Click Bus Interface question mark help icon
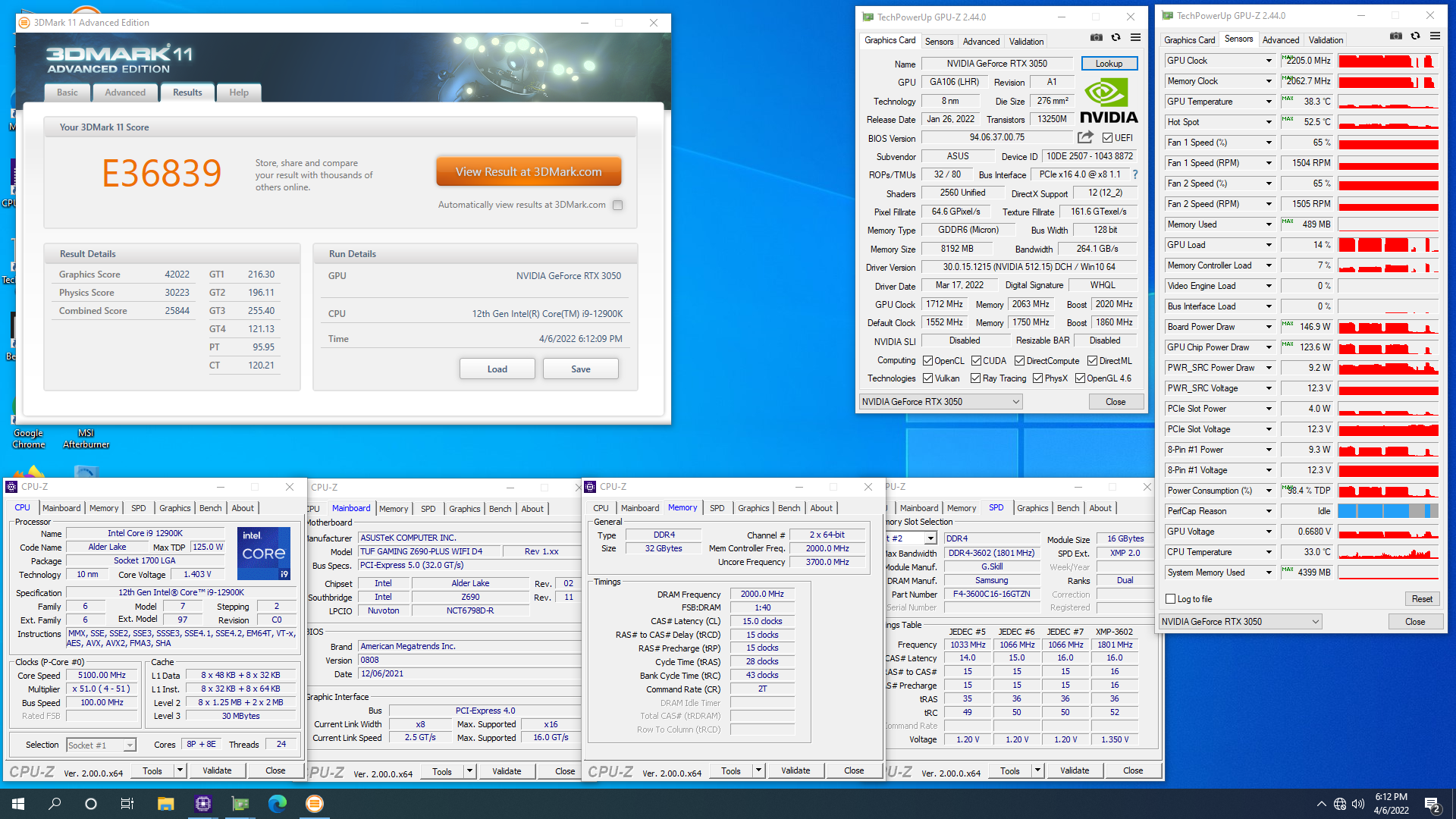The image size is (1456, 819). pyautogui.click(x=1135, y=174)
